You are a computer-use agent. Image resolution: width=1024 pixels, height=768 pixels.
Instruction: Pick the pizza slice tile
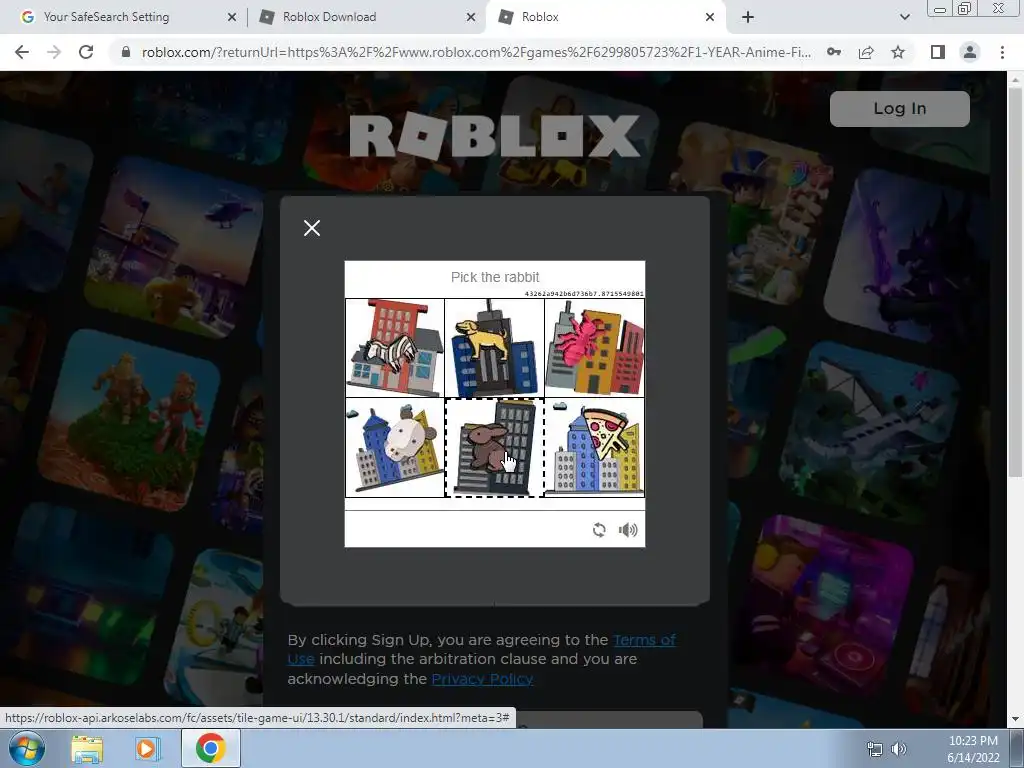pos(594,448)
